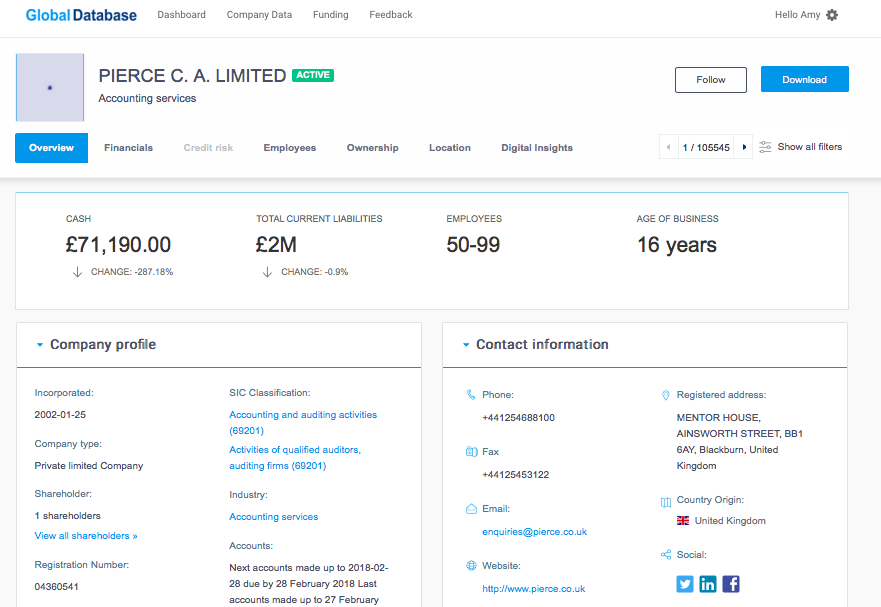The image size is (881, 607).
Task: Click the Global Database logo
Action: (81, 15)
